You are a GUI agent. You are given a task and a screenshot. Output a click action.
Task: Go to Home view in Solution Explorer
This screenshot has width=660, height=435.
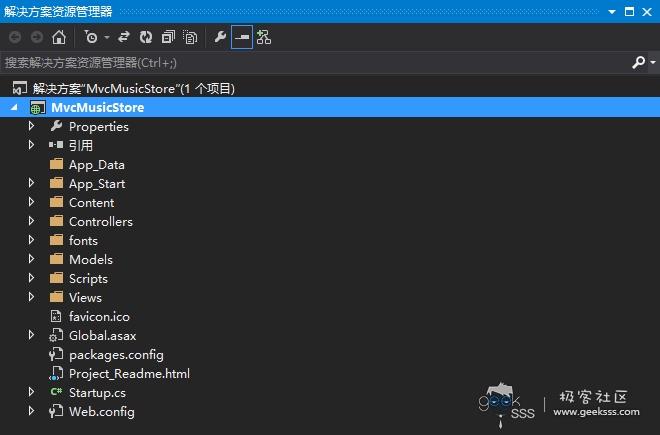coord(59,37)
